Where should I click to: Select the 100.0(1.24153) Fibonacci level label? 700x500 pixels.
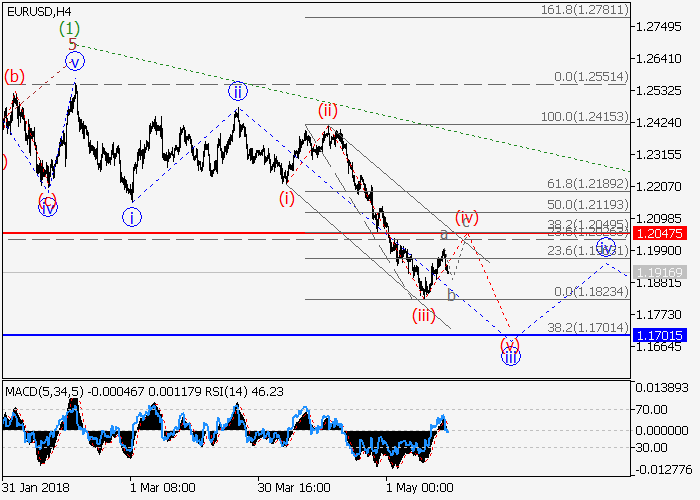[584, 117]
